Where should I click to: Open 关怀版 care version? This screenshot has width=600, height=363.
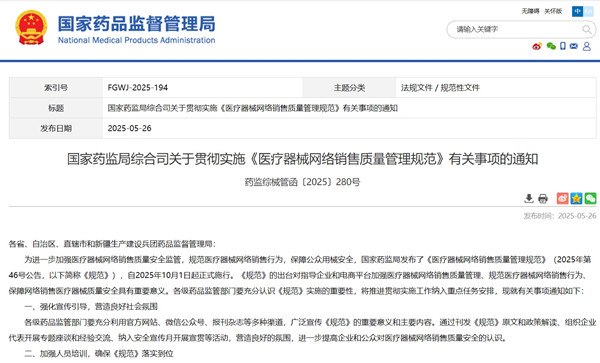pyautogui.click(x=553, y=11)
